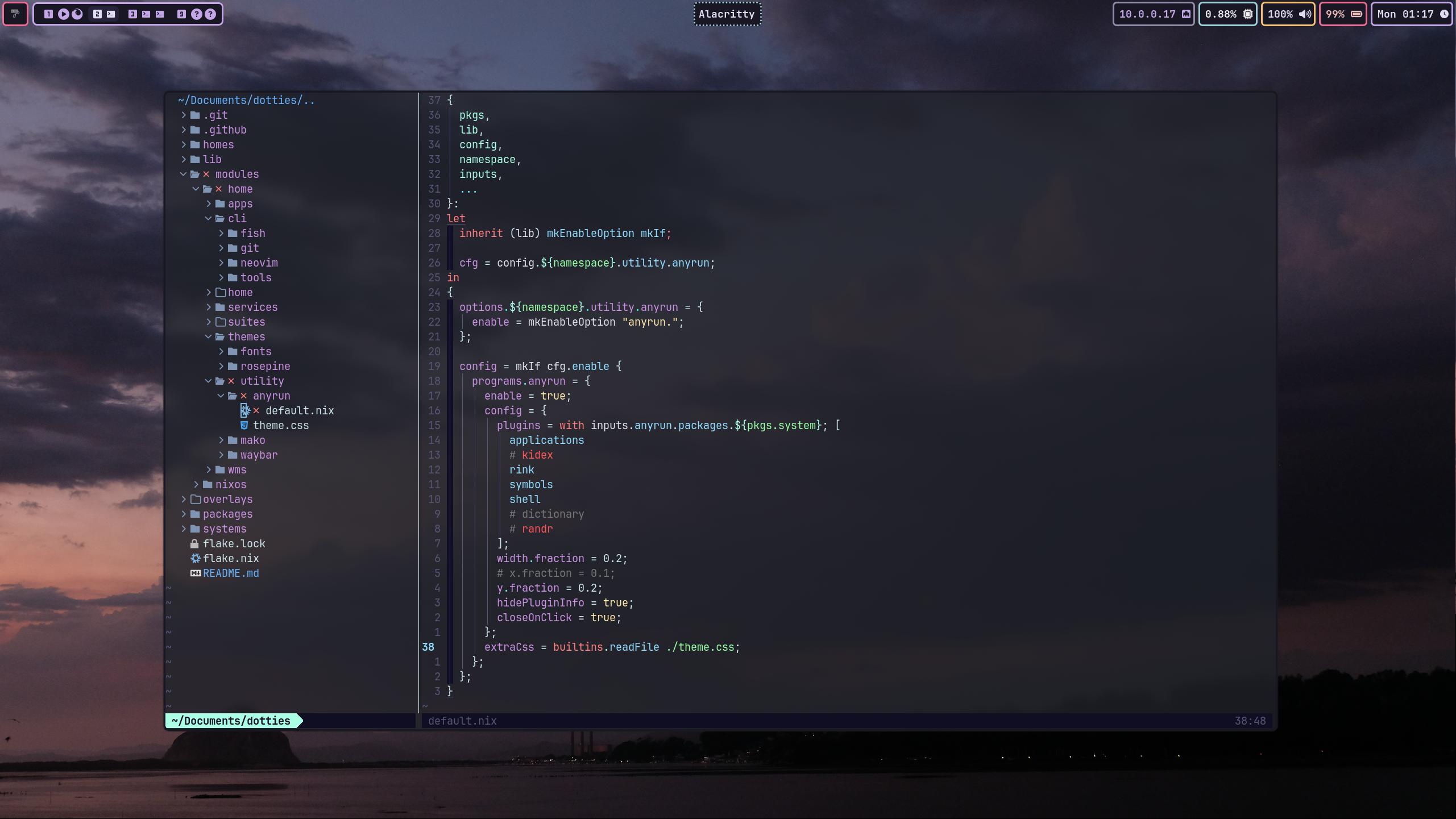Expand the .git folder chevron at tree root
This screenshot has width=1456, height=819.
click(183, 115)
